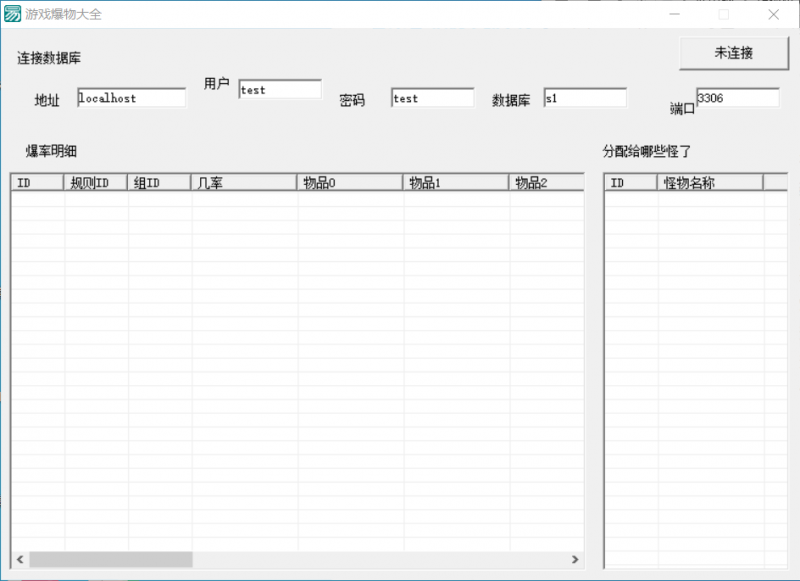Click the 地址 field containing localhost
The height and width of the screenshot is (581, 800).
pyautogui.click(x=130, y=98)
